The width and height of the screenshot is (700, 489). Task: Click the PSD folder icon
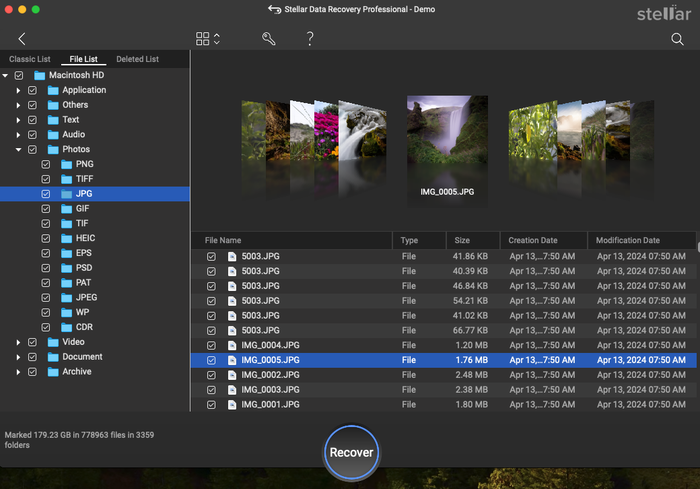click(x=67, y=268)
